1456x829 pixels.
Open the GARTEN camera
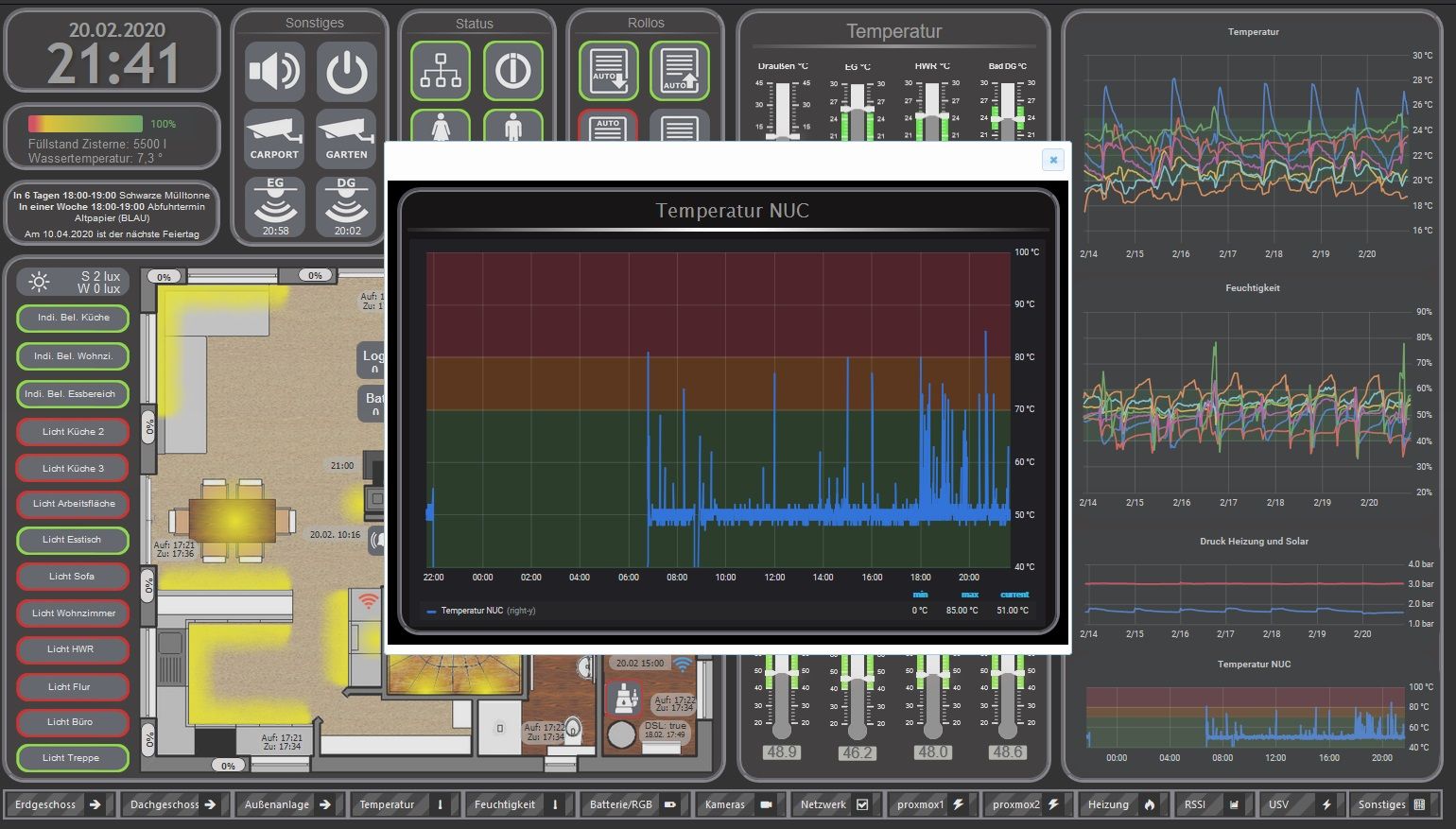coord(346,138)
